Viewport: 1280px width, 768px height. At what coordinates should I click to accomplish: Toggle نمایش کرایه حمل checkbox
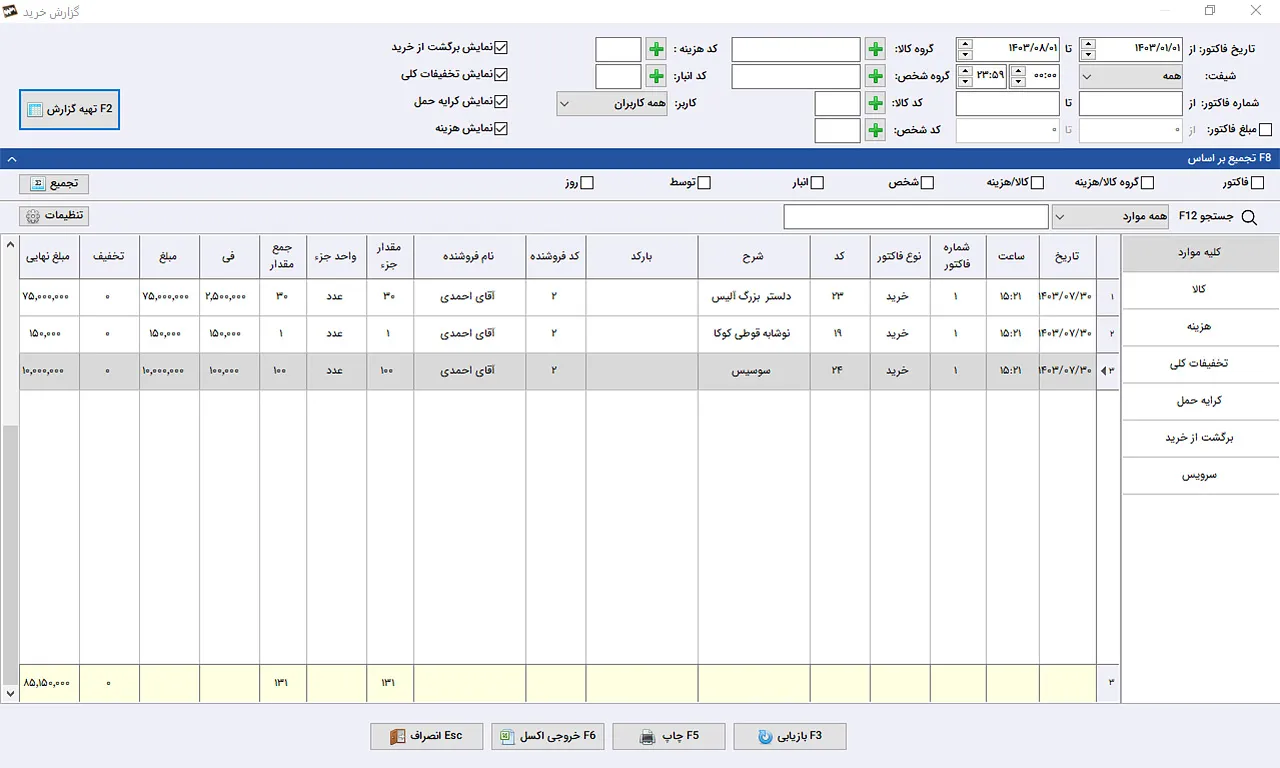tap(502, 101)
